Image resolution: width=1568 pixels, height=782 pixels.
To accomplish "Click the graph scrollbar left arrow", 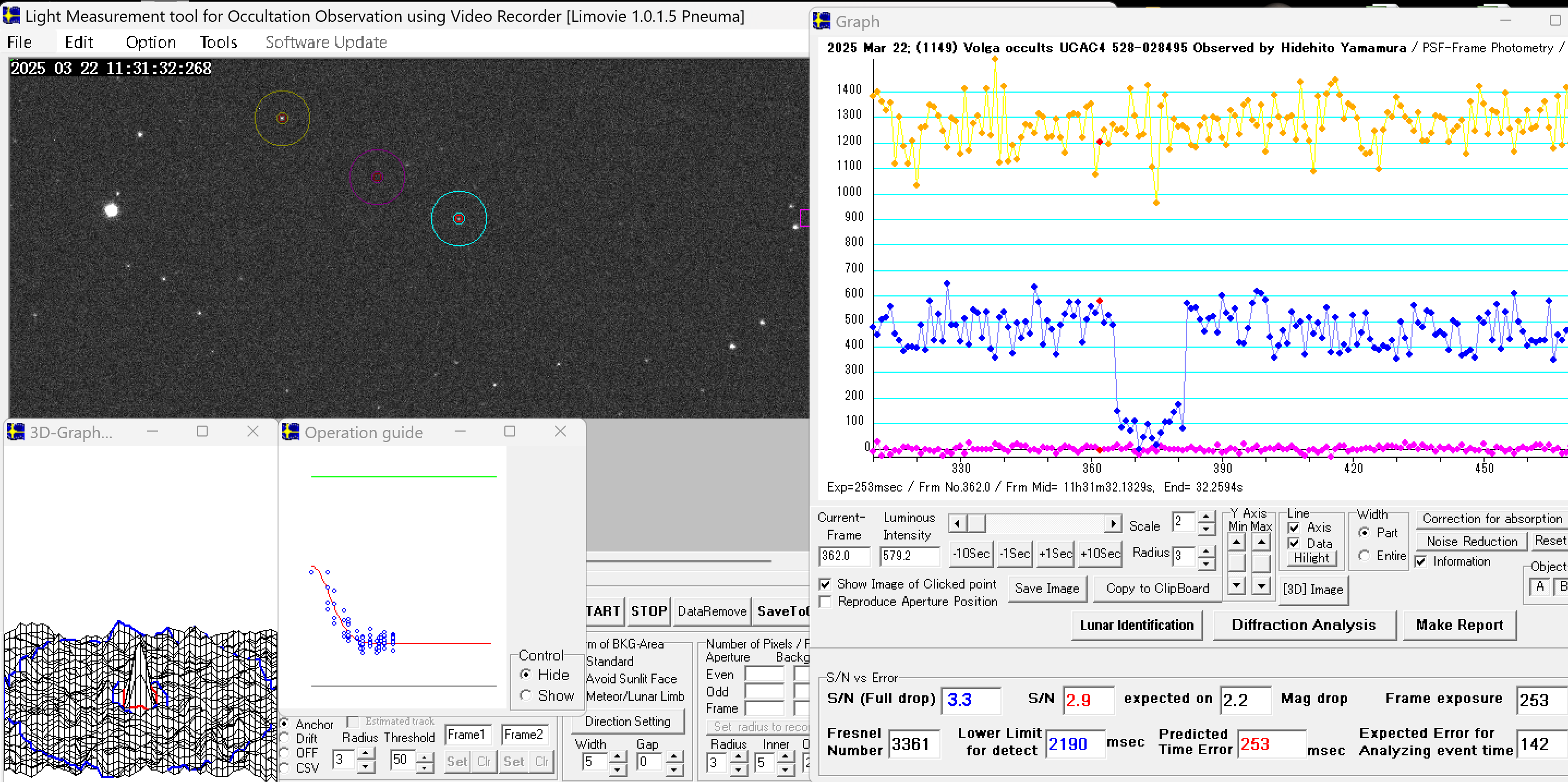I will pyautogui.click(x=957, y=523).
